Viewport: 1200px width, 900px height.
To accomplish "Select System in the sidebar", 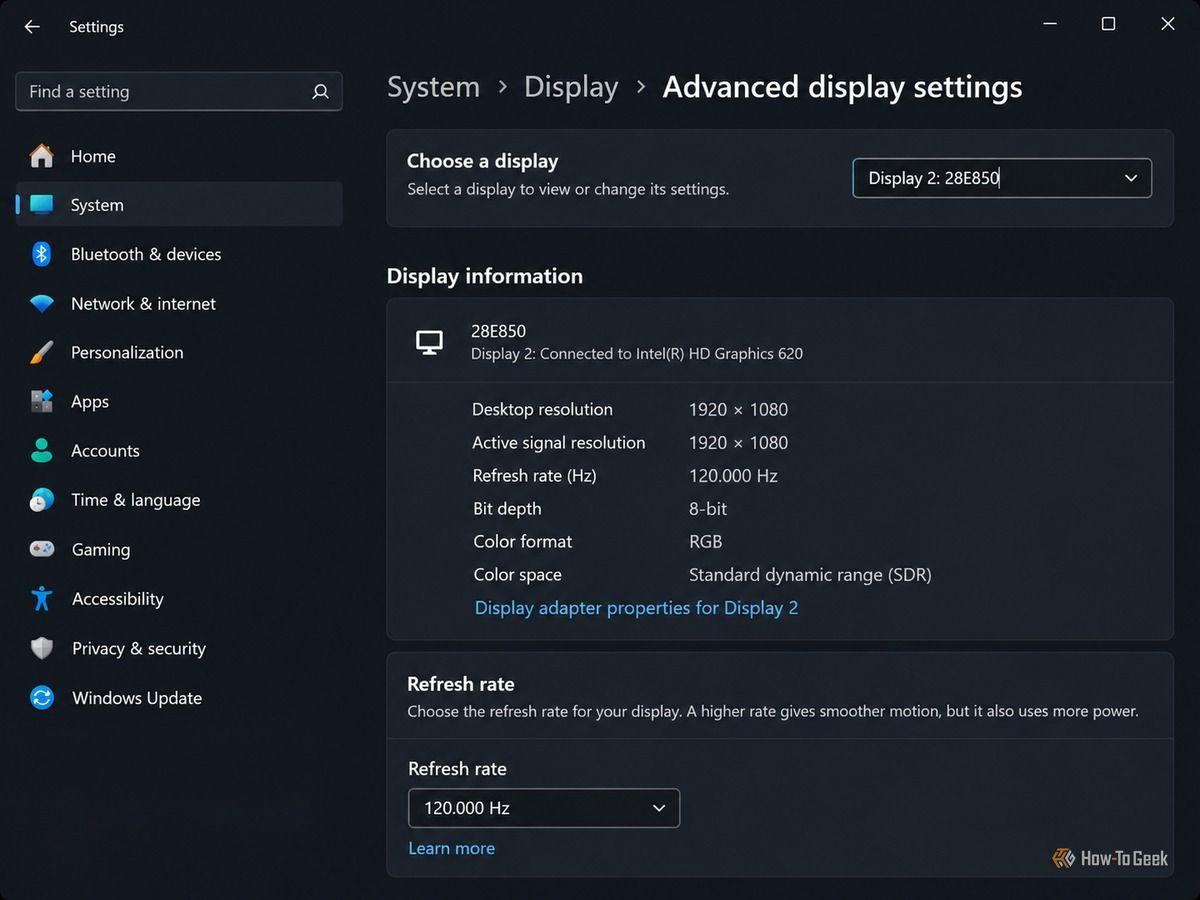I will pyautogui.click(x=179, y=205).
